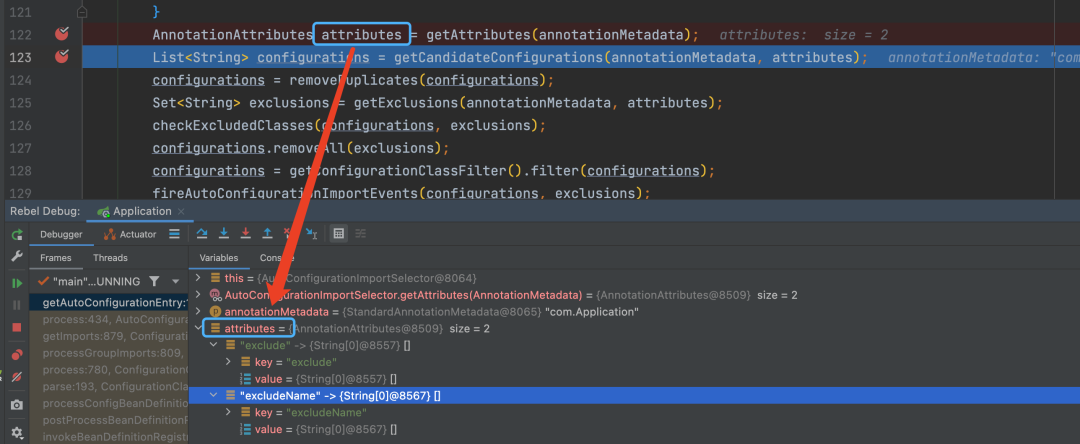
Task: Open the gear settings icon in debug sidebar
Action: [17, 432]
